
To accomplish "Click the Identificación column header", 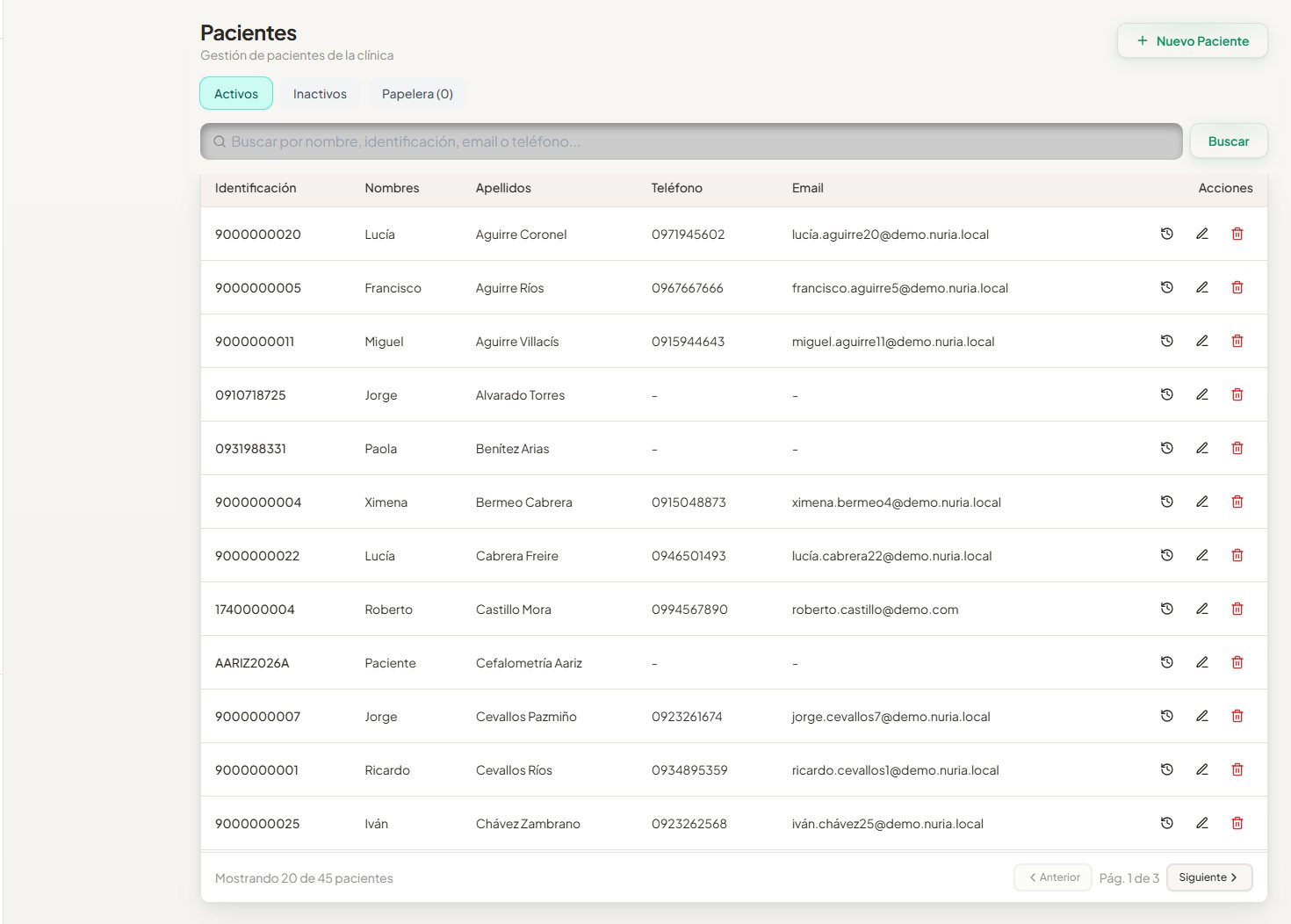I will click(256, 188).
